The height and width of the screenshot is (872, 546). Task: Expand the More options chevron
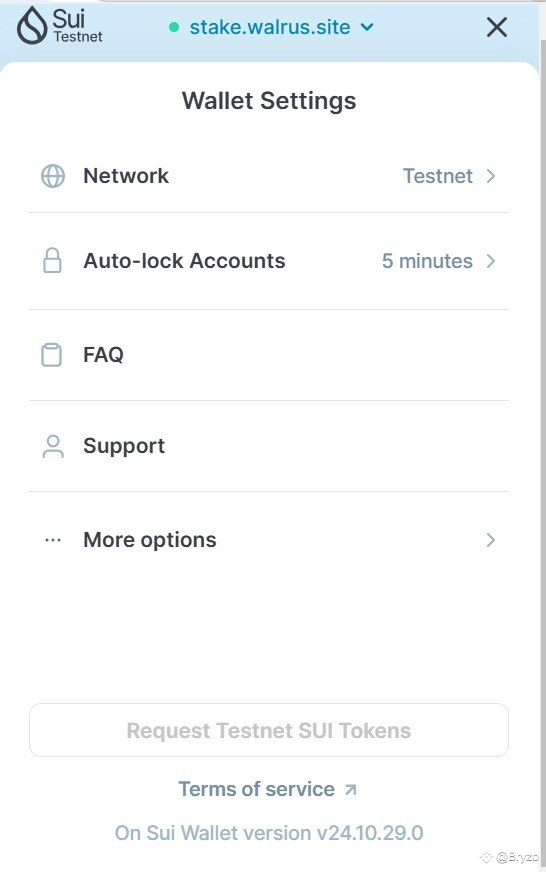tap(490, 540)
